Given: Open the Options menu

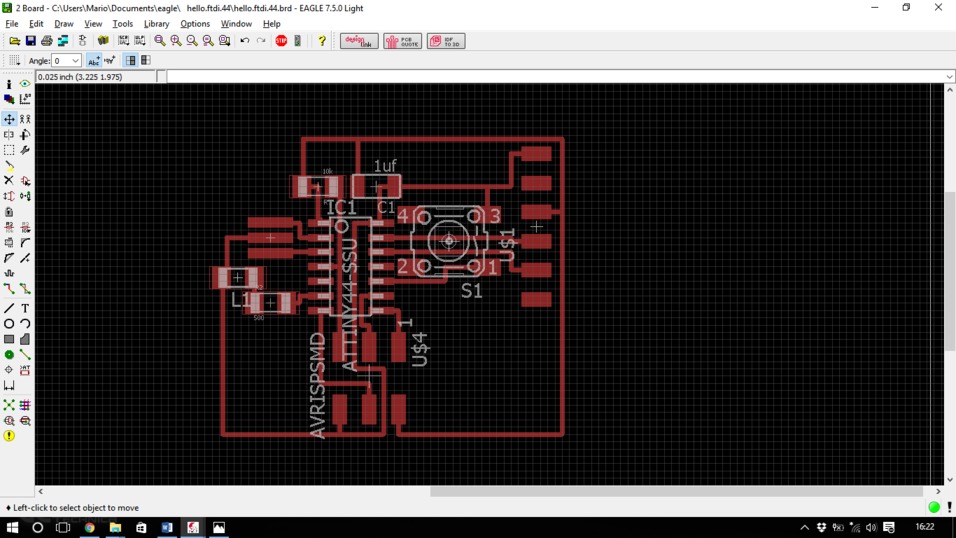Looking at the screenshot, I should pyautogui.click(x=194, y=24).
